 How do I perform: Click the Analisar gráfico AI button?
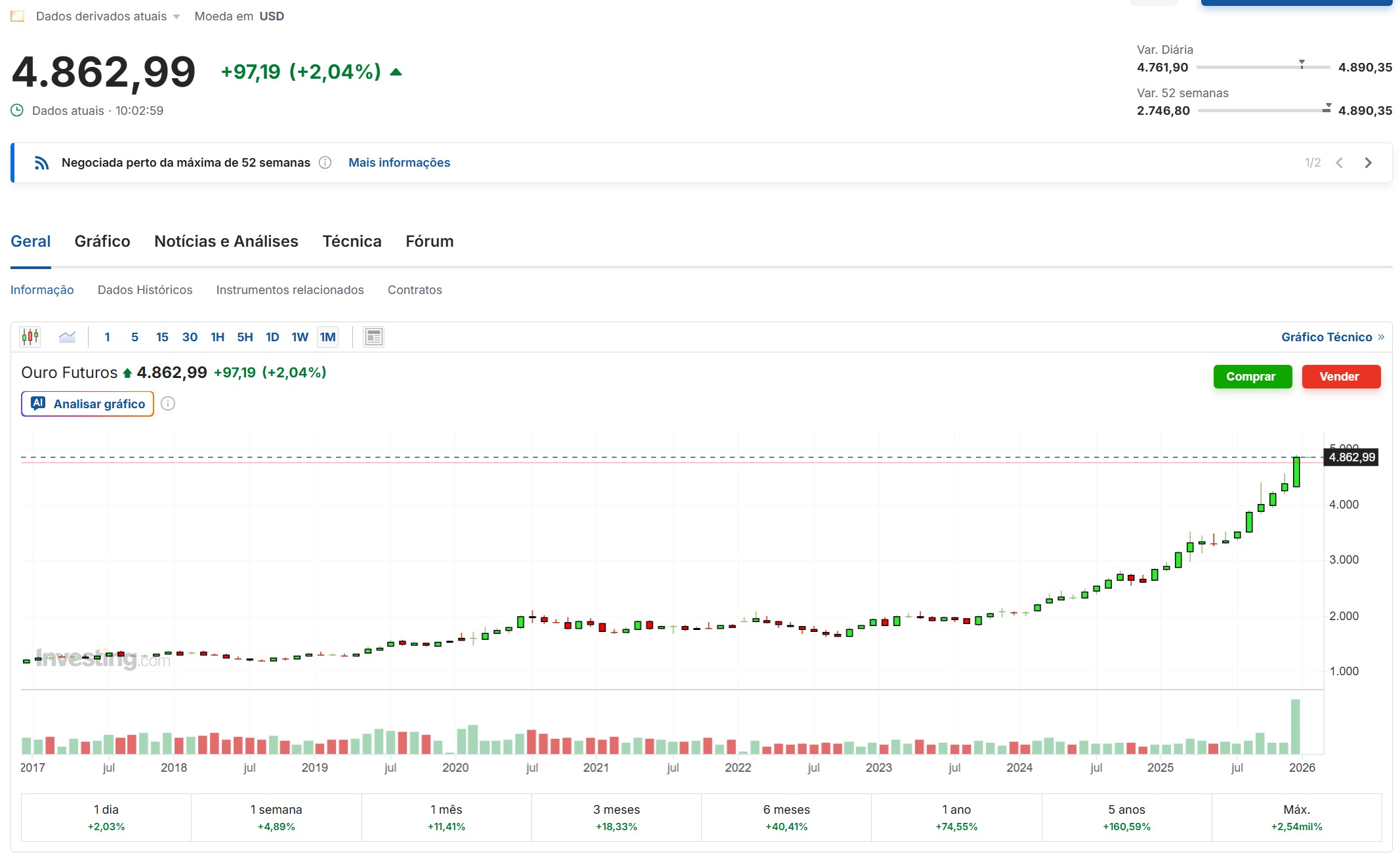[88, 404]
